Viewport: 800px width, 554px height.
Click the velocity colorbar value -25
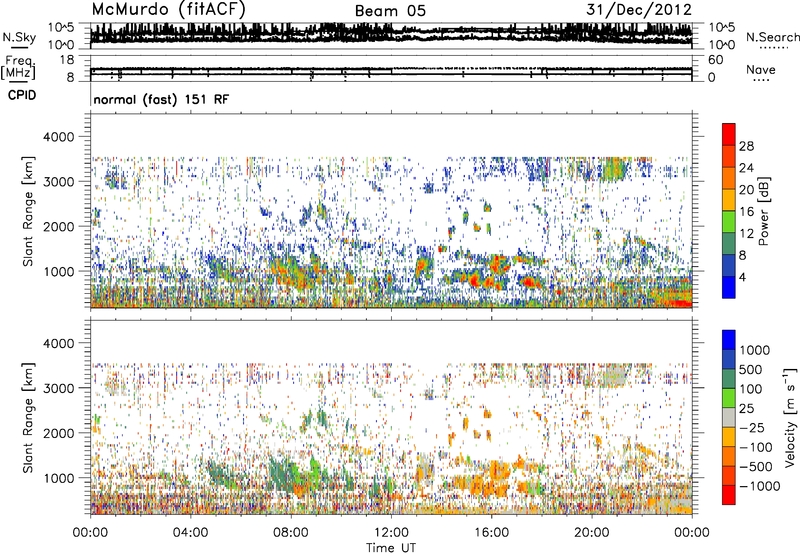[754, 427]
